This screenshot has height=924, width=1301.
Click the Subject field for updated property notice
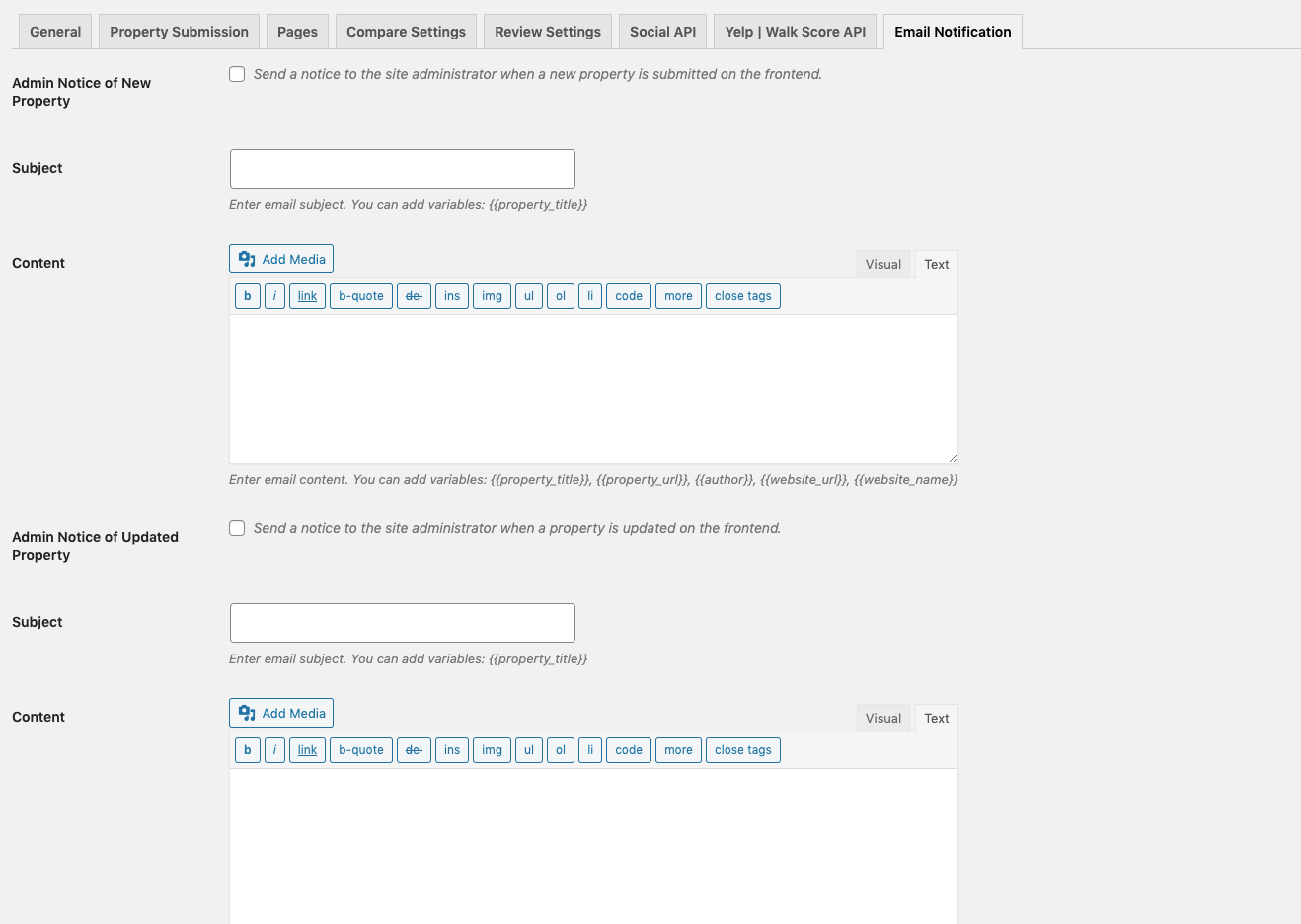(x=402, y=623)
